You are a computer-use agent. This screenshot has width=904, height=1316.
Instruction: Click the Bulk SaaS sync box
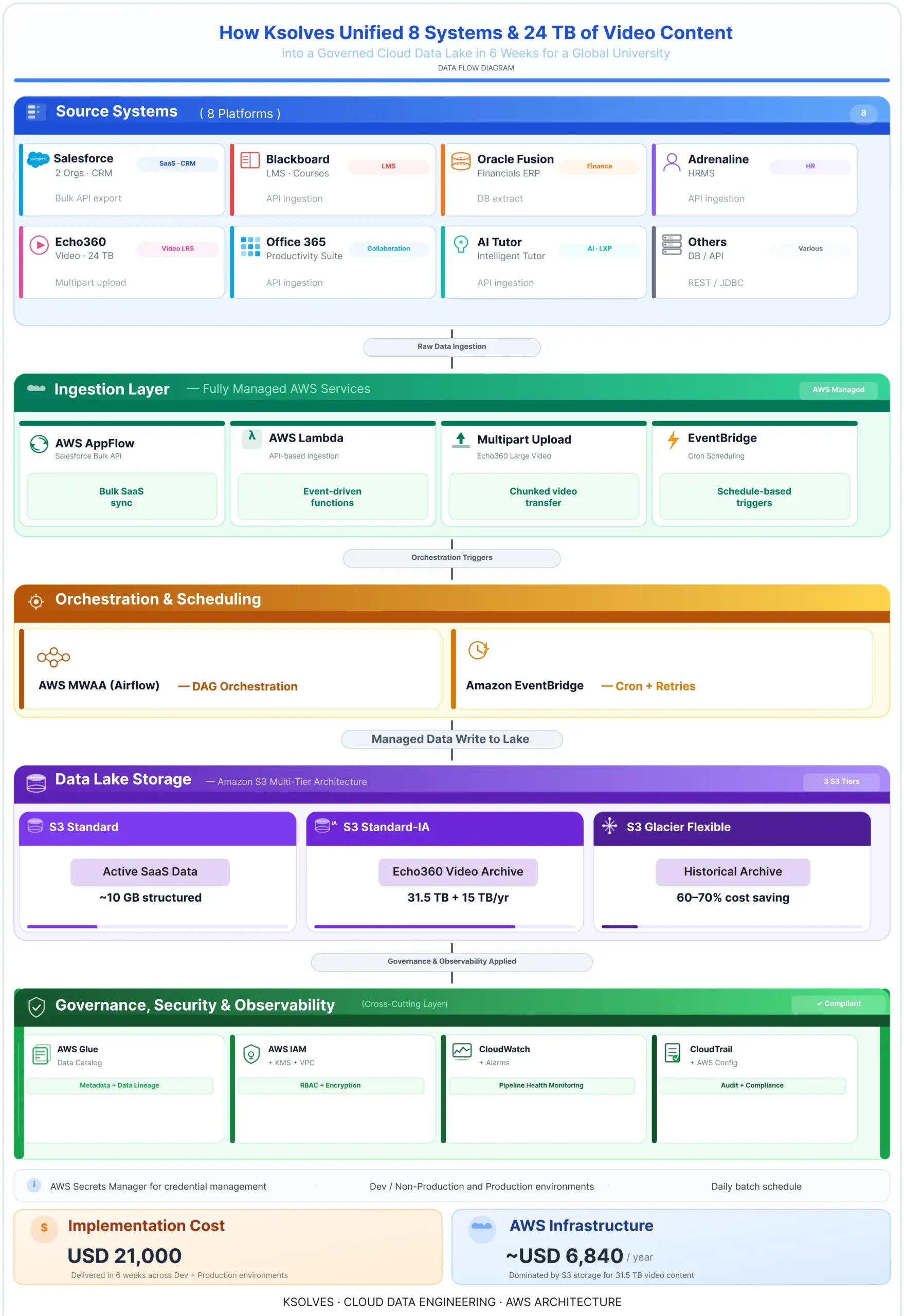tap(122, 497)
